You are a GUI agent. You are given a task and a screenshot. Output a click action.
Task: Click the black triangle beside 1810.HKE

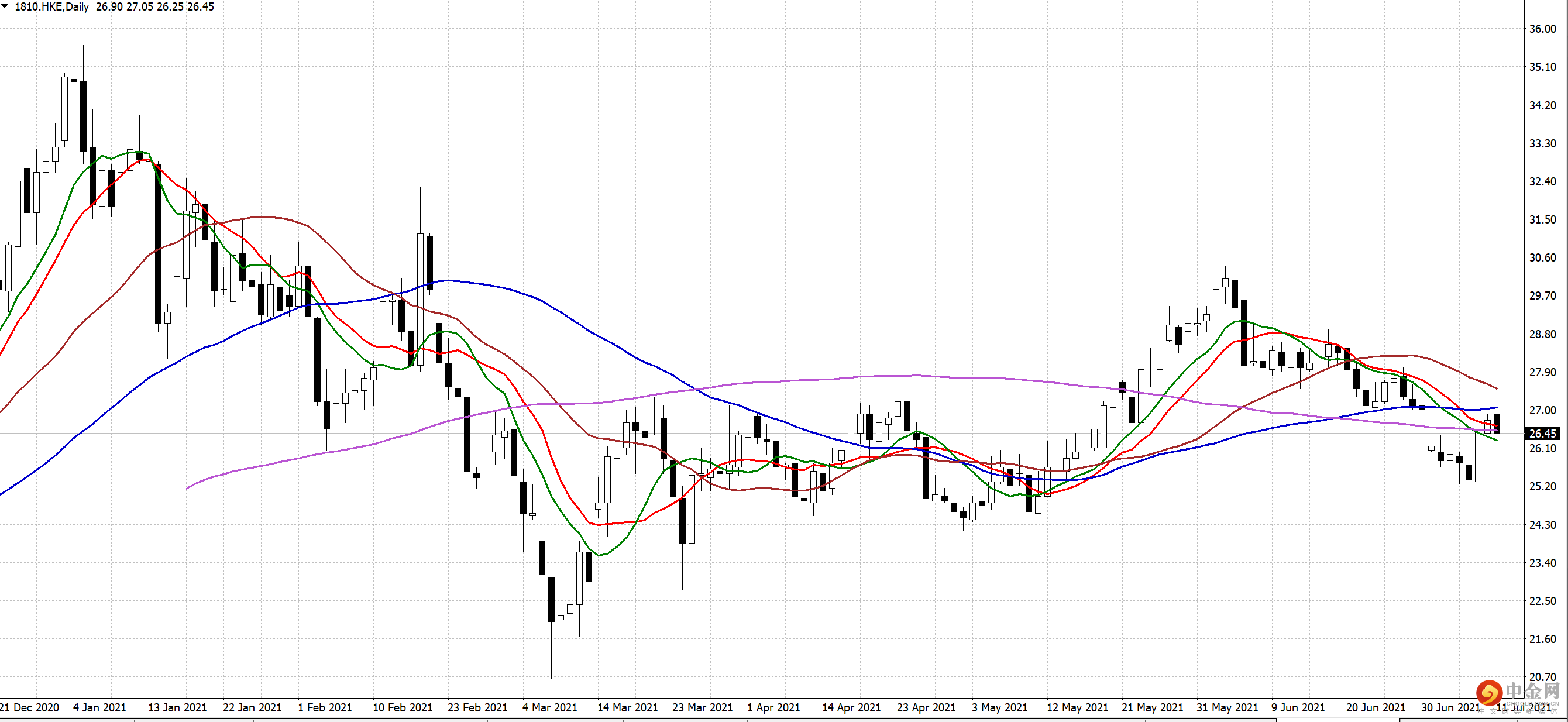pyautogui.click(x=5, y=6)
